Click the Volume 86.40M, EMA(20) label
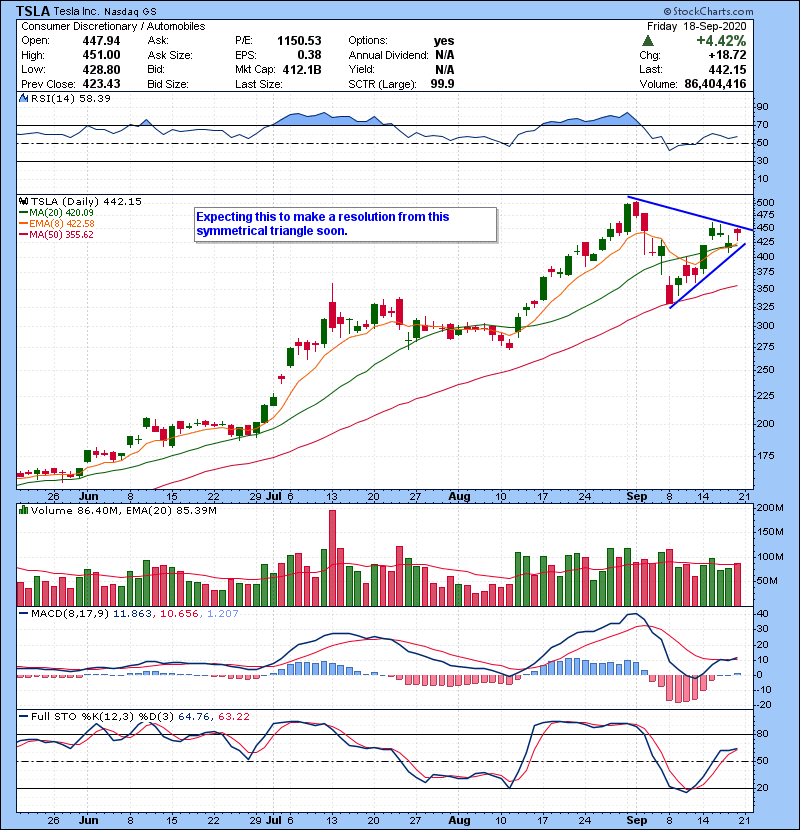The image size is (800, 830). tap(123, 511)
